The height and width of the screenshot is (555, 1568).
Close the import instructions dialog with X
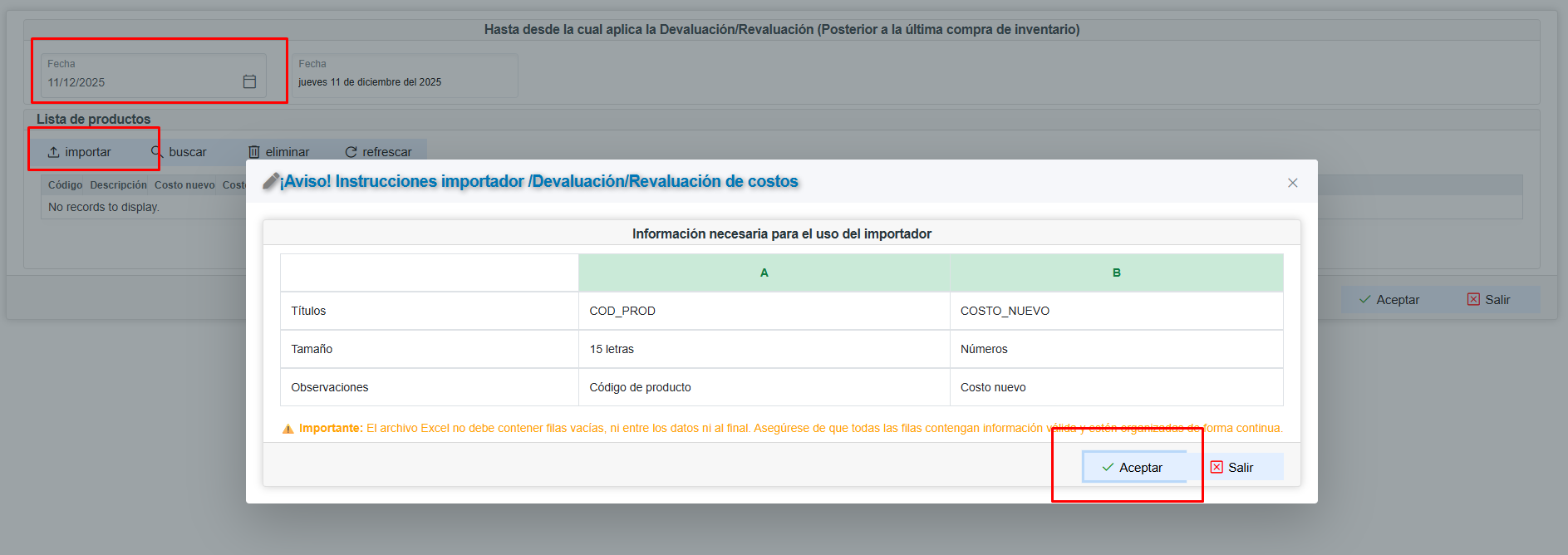1292,183
